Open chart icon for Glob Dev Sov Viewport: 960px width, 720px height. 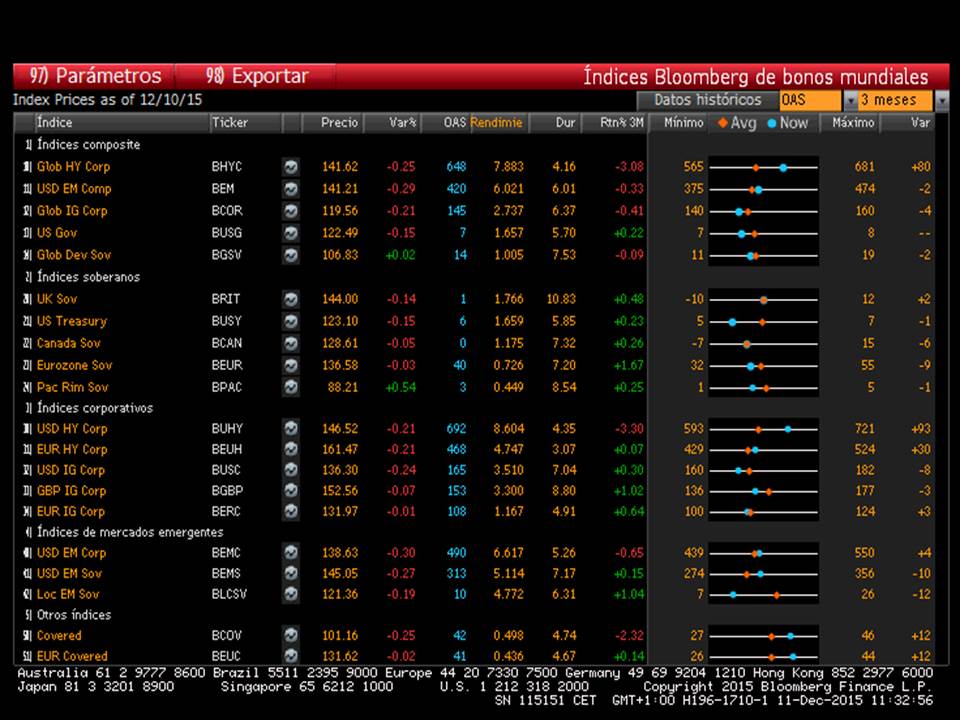pyautogui.click(x=291, y=255)
